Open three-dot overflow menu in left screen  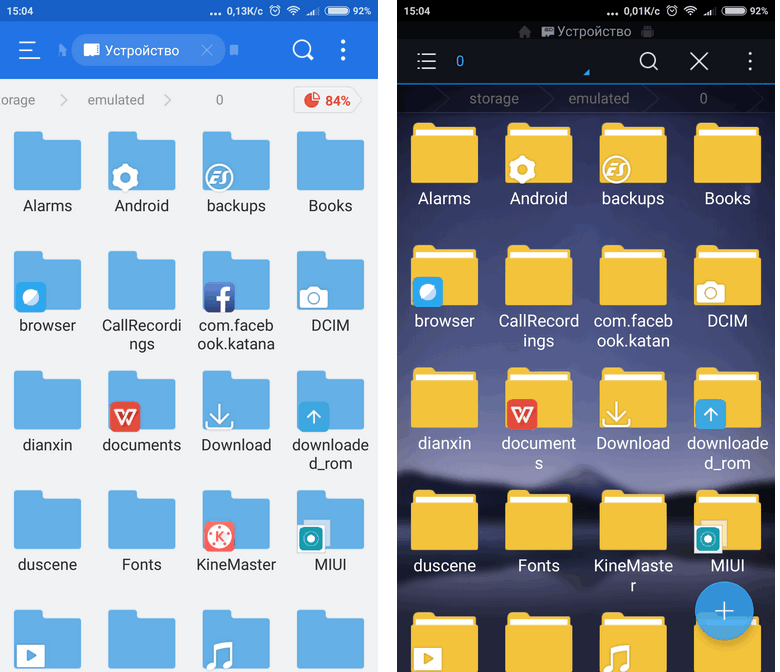tap(343, 50)
